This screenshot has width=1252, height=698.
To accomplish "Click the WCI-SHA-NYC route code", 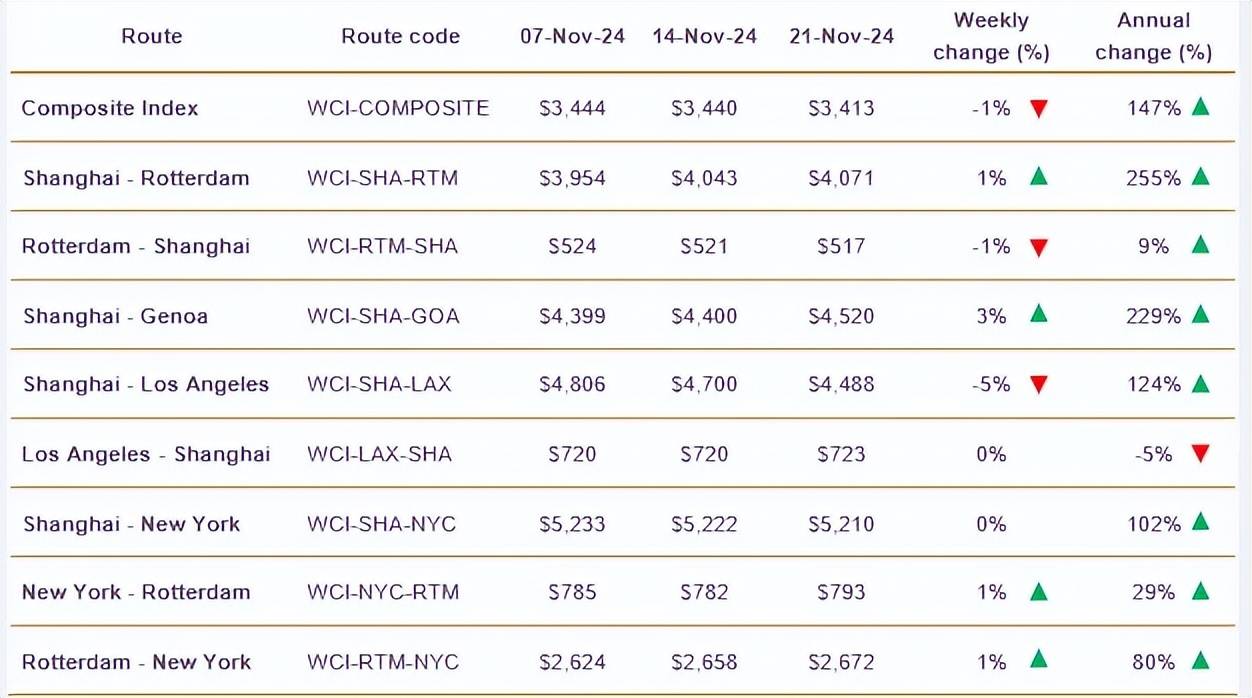I will coord(381,524).
